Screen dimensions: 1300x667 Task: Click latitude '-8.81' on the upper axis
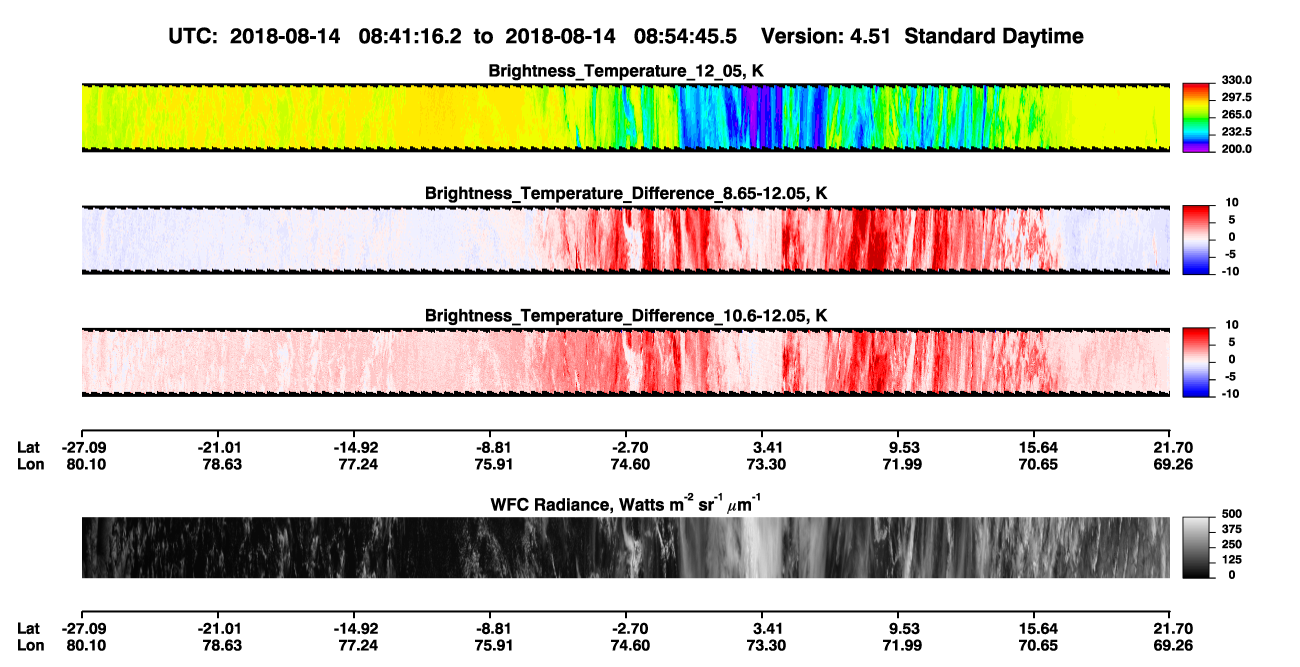click(492, 448)
